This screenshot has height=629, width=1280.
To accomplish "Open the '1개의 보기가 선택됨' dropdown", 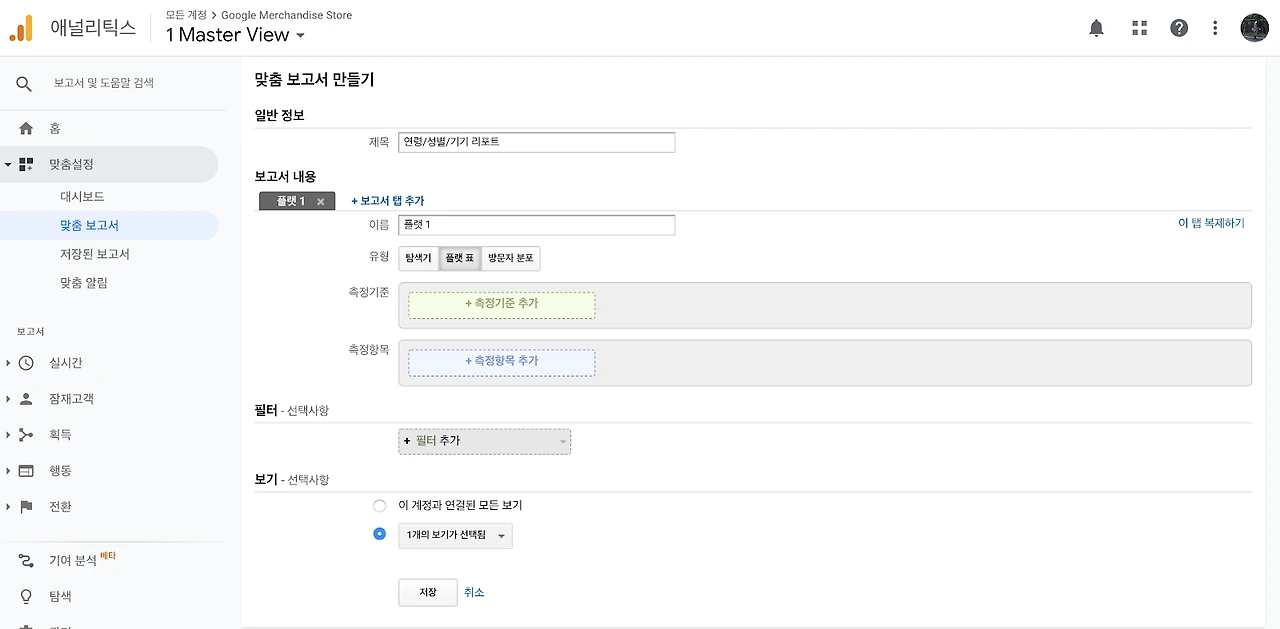I will coord(455,536).
